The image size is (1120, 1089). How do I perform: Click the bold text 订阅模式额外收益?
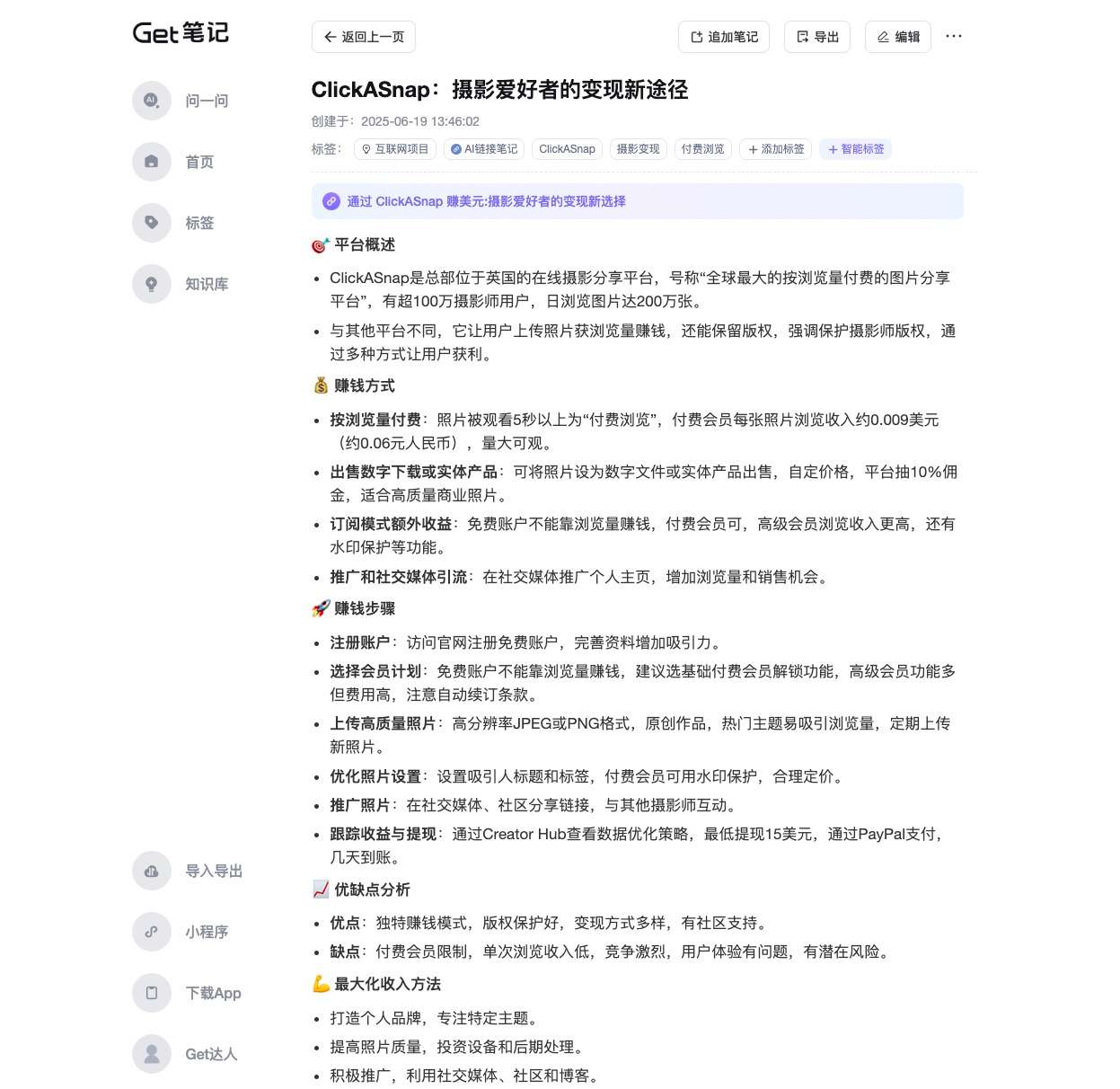391,524
